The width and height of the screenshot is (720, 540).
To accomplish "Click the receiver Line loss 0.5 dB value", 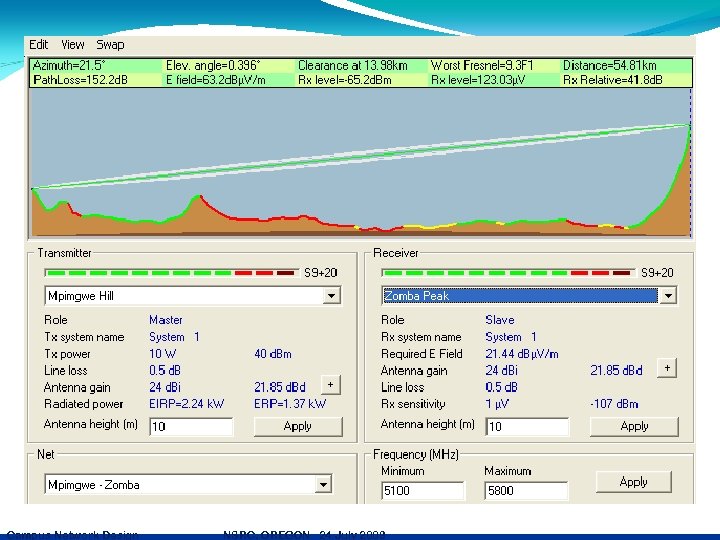I will pyautogui.click(x=501, y=387).
